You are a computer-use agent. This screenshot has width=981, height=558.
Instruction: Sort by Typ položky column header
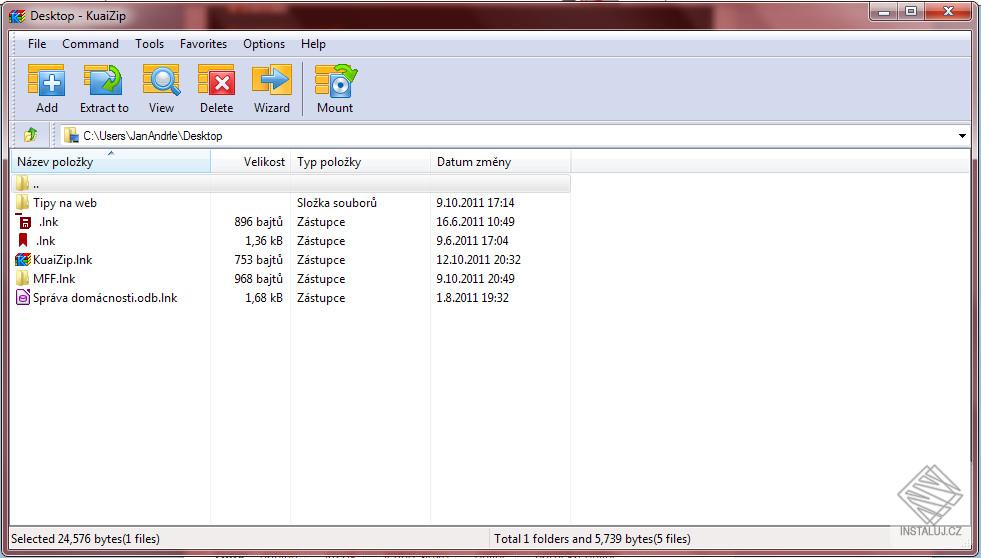click(360, 161)
